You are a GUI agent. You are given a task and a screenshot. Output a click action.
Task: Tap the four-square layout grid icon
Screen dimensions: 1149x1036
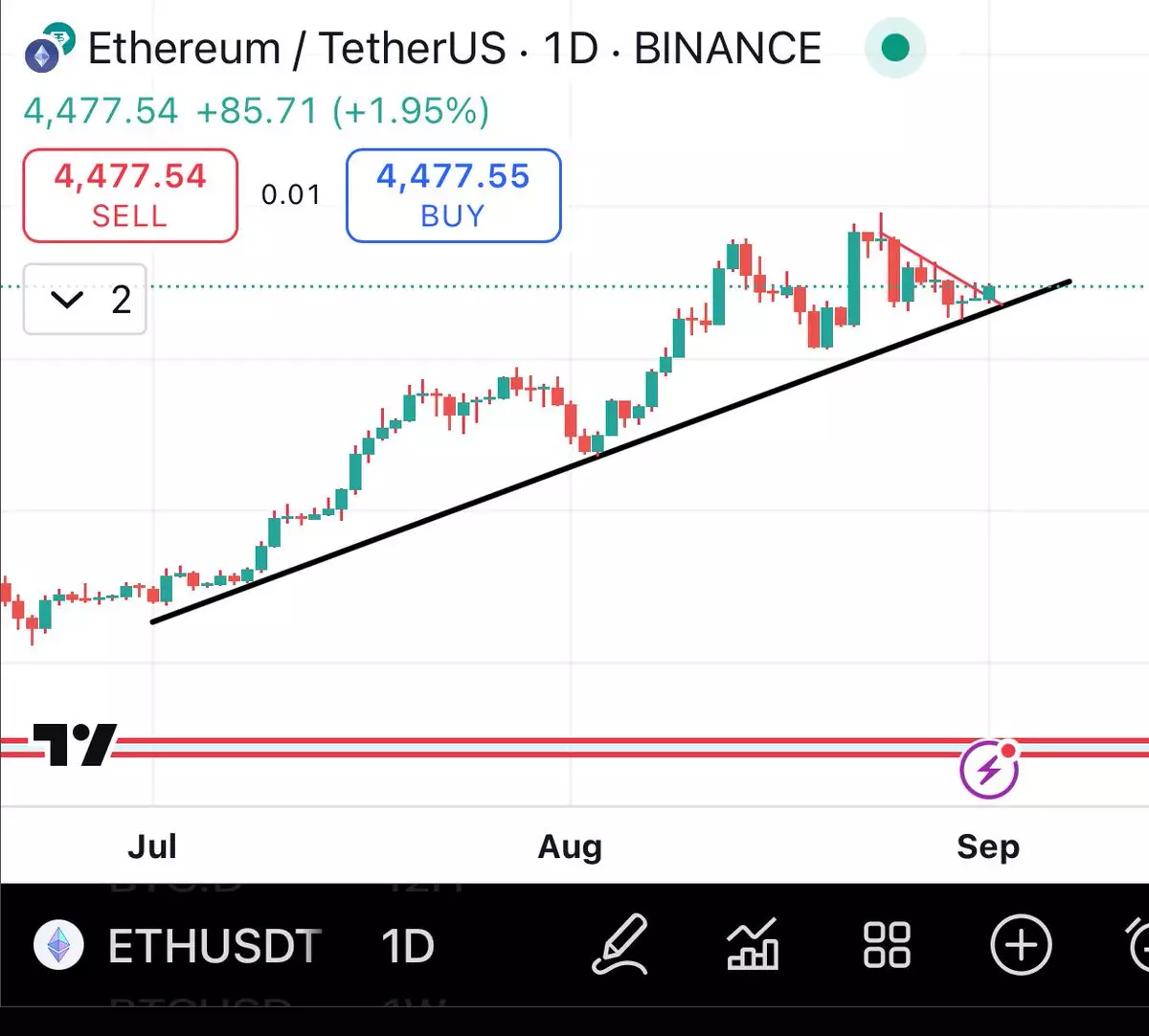(887, 945)
